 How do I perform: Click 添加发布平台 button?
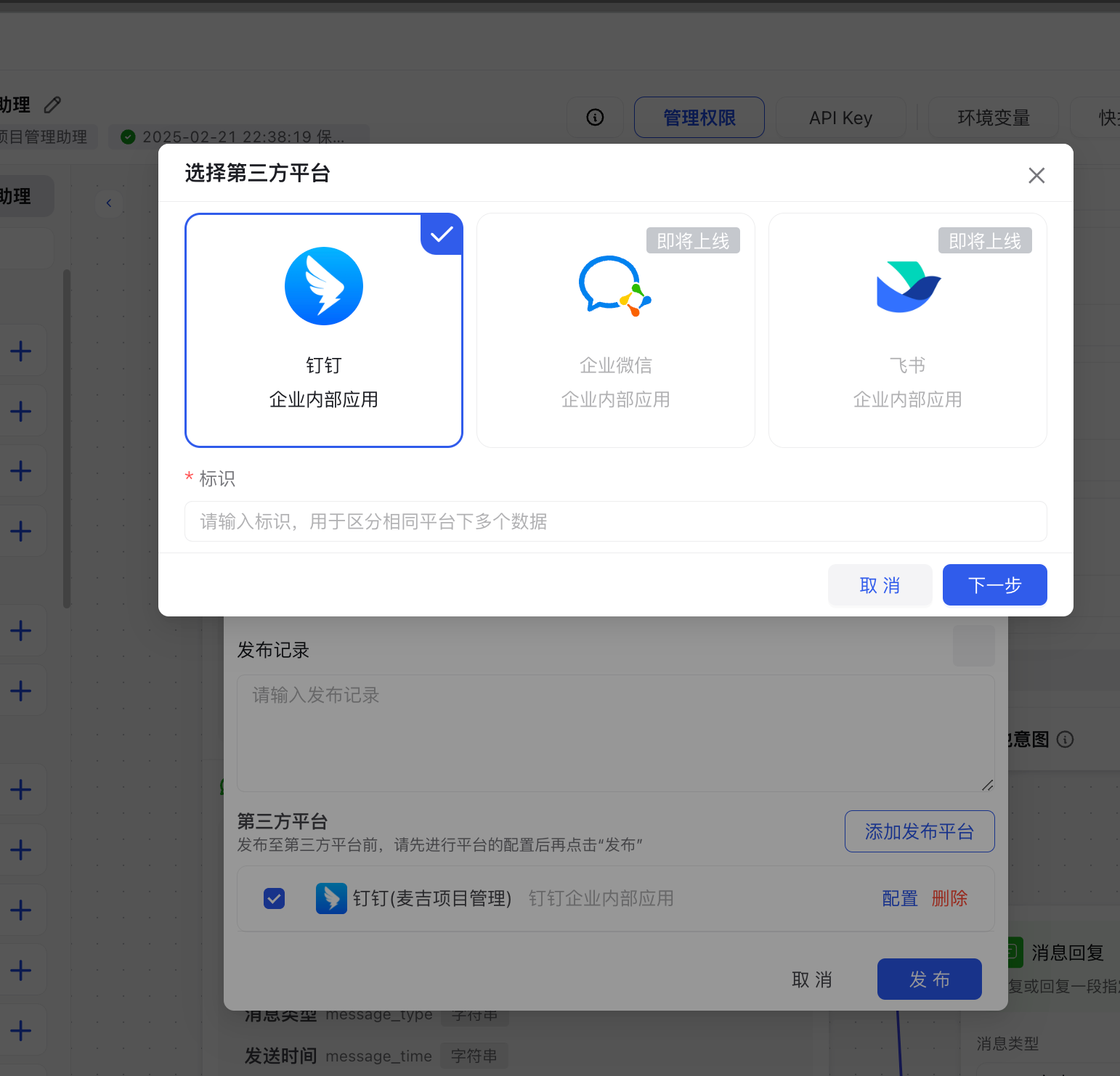[920, 831]
